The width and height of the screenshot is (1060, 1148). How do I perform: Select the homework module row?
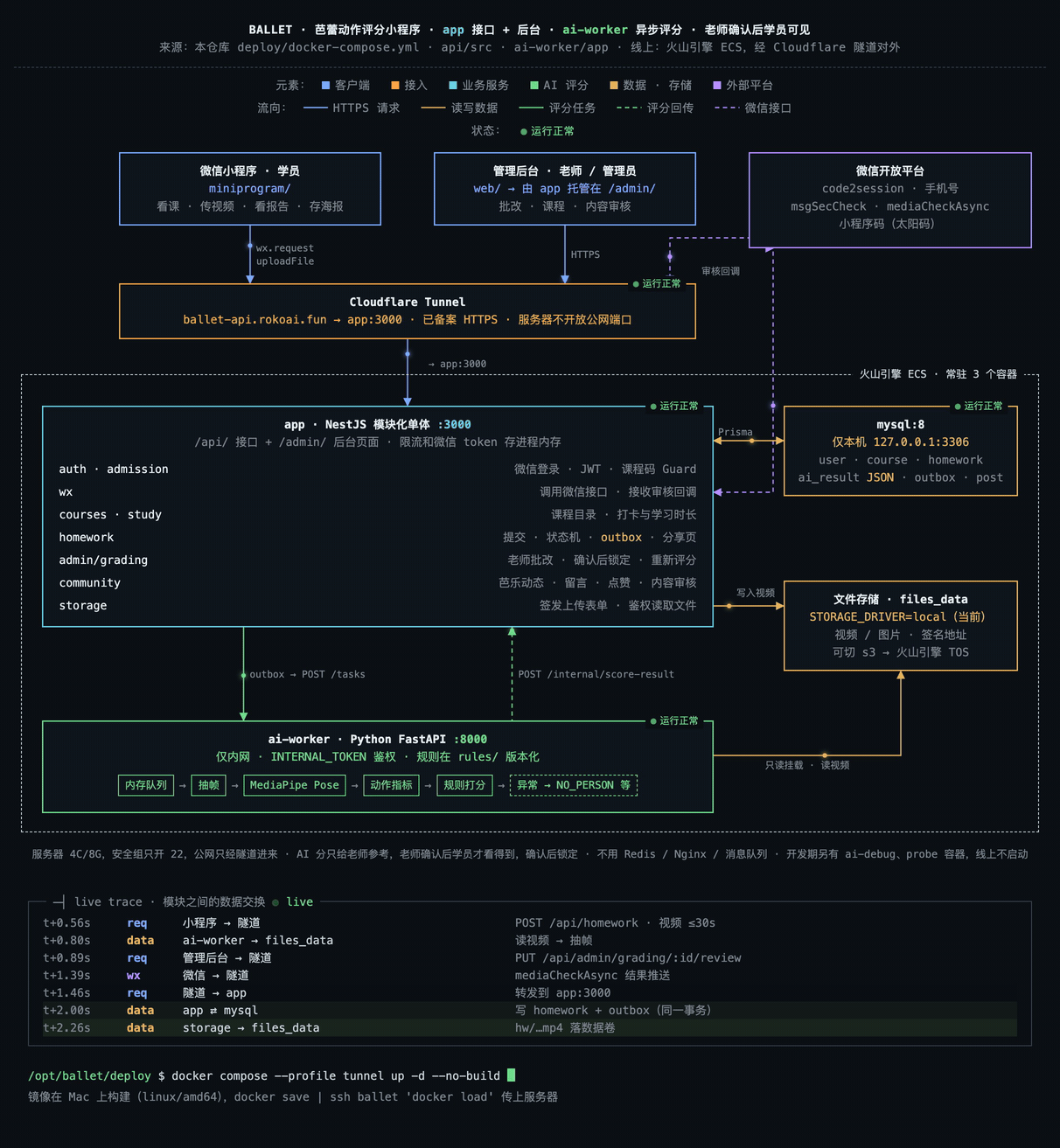[378, 537]
